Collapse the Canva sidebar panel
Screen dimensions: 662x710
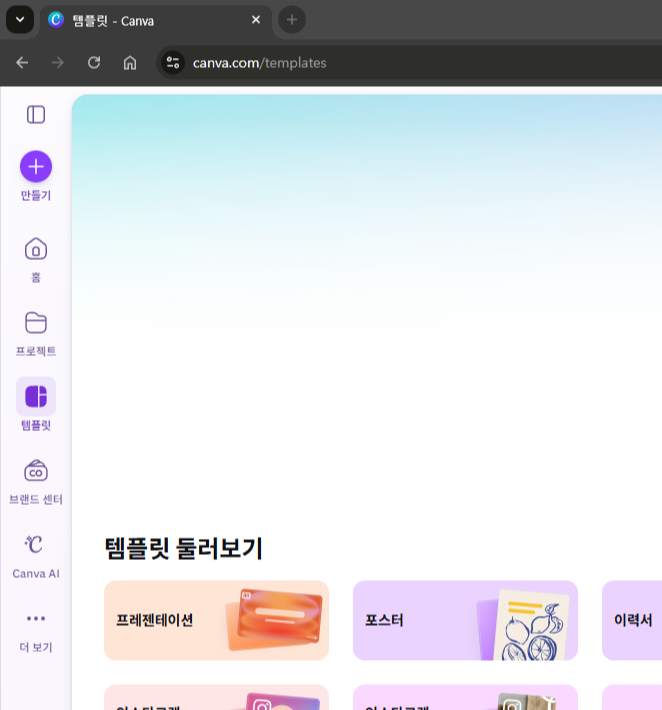click(x=36, y=115)
